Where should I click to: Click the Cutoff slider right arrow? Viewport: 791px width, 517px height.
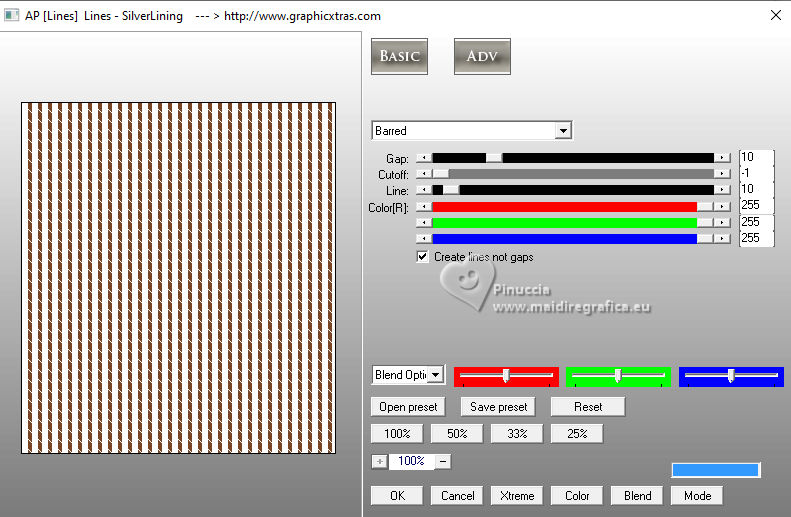(722, 174)
